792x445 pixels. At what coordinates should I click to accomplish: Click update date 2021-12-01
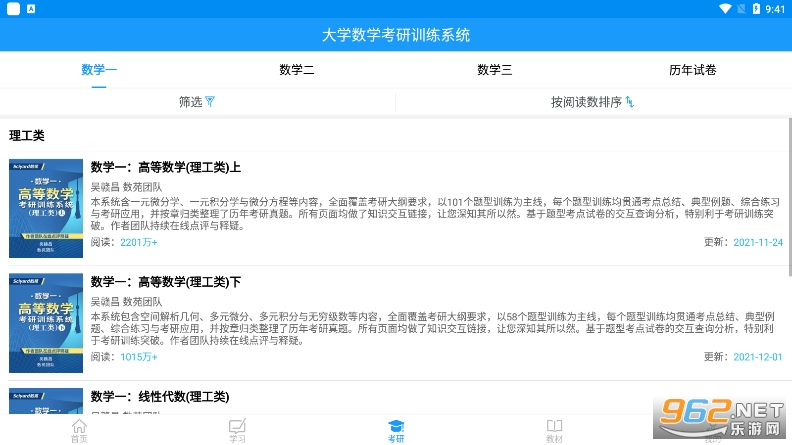(758, 357)
